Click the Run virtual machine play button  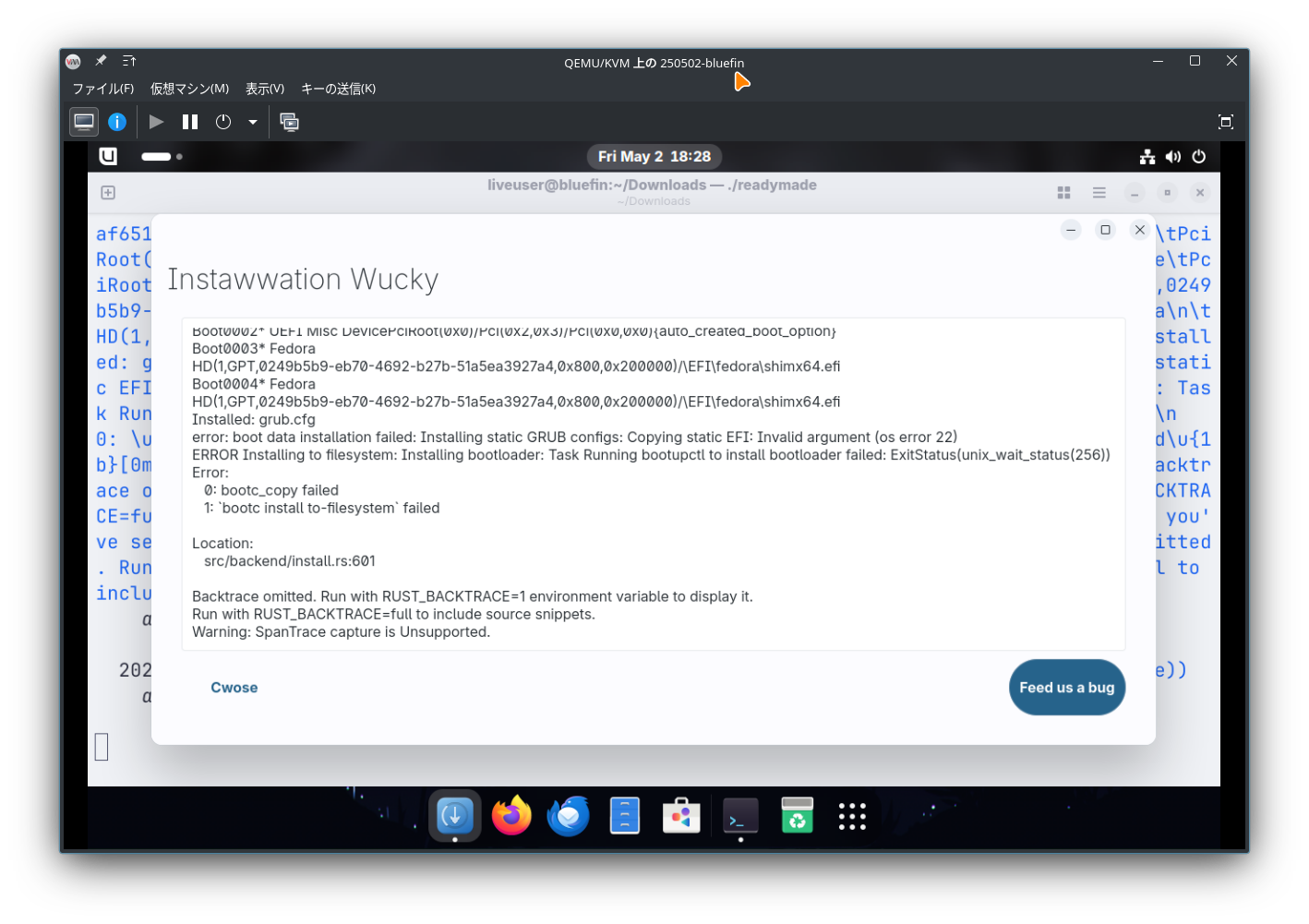157,122
